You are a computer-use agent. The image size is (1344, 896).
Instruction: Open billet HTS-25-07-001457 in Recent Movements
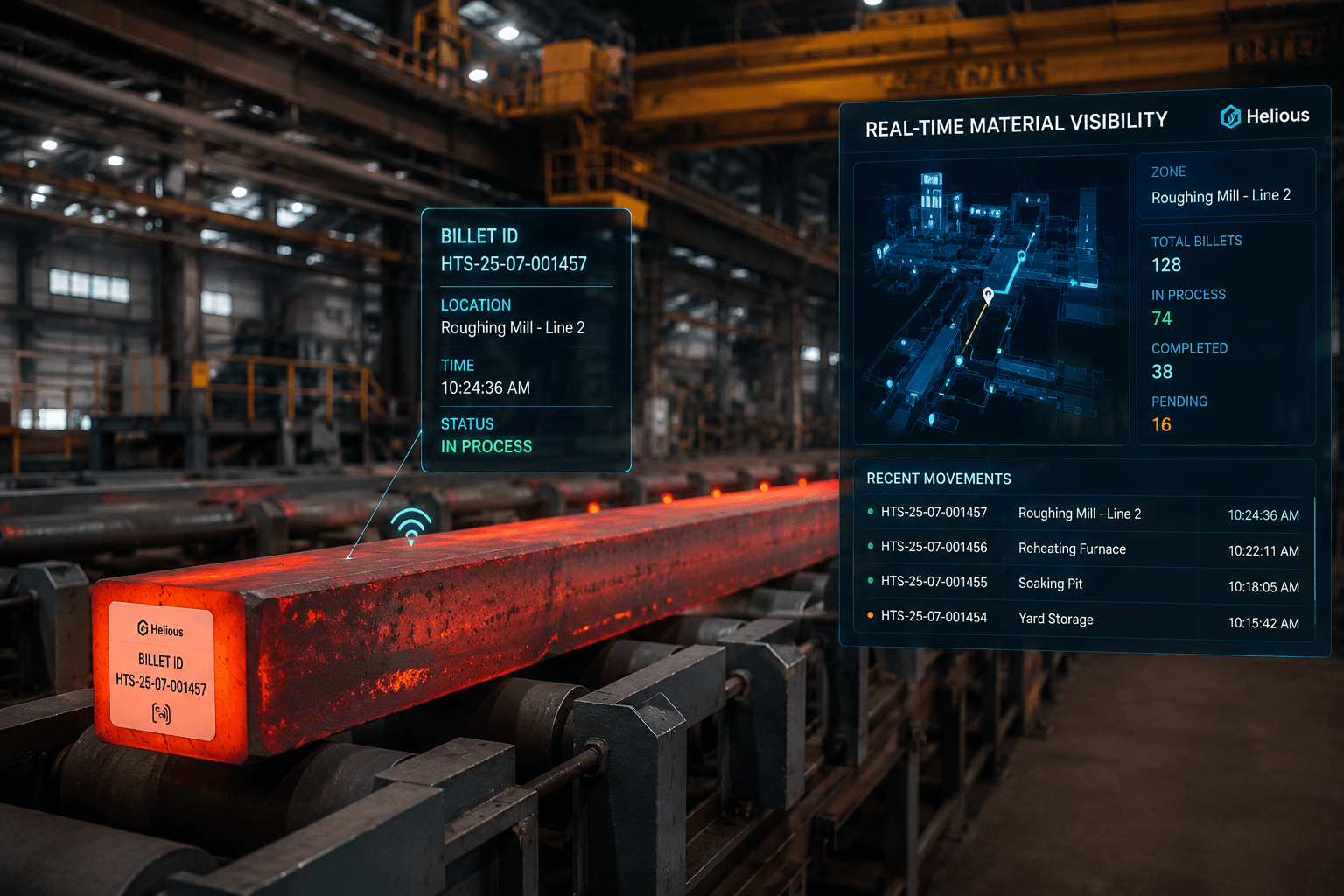coord(934,512)
